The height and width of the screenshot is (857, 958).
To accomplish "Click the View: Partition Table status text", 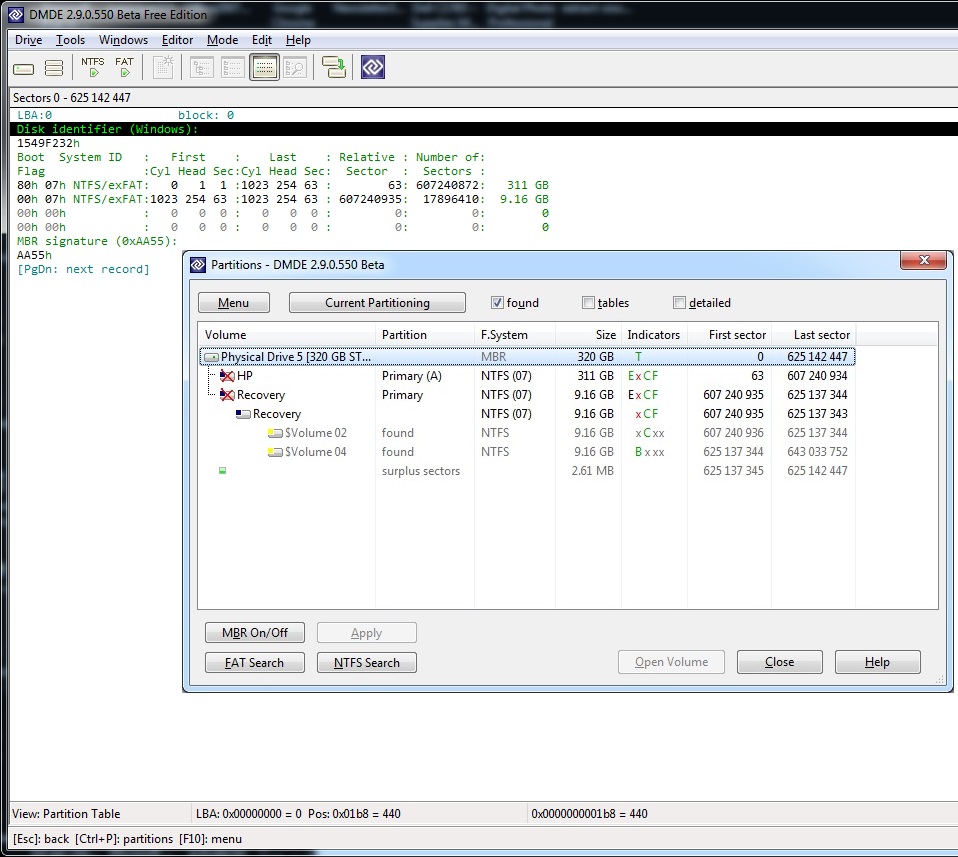I will click(66, 814).
